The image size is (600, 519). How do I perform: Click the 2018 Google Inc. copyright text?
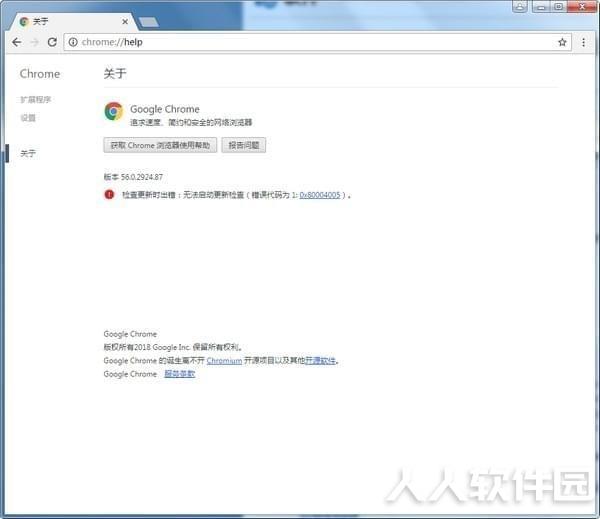pyautogui.click(x=173, y=347)
